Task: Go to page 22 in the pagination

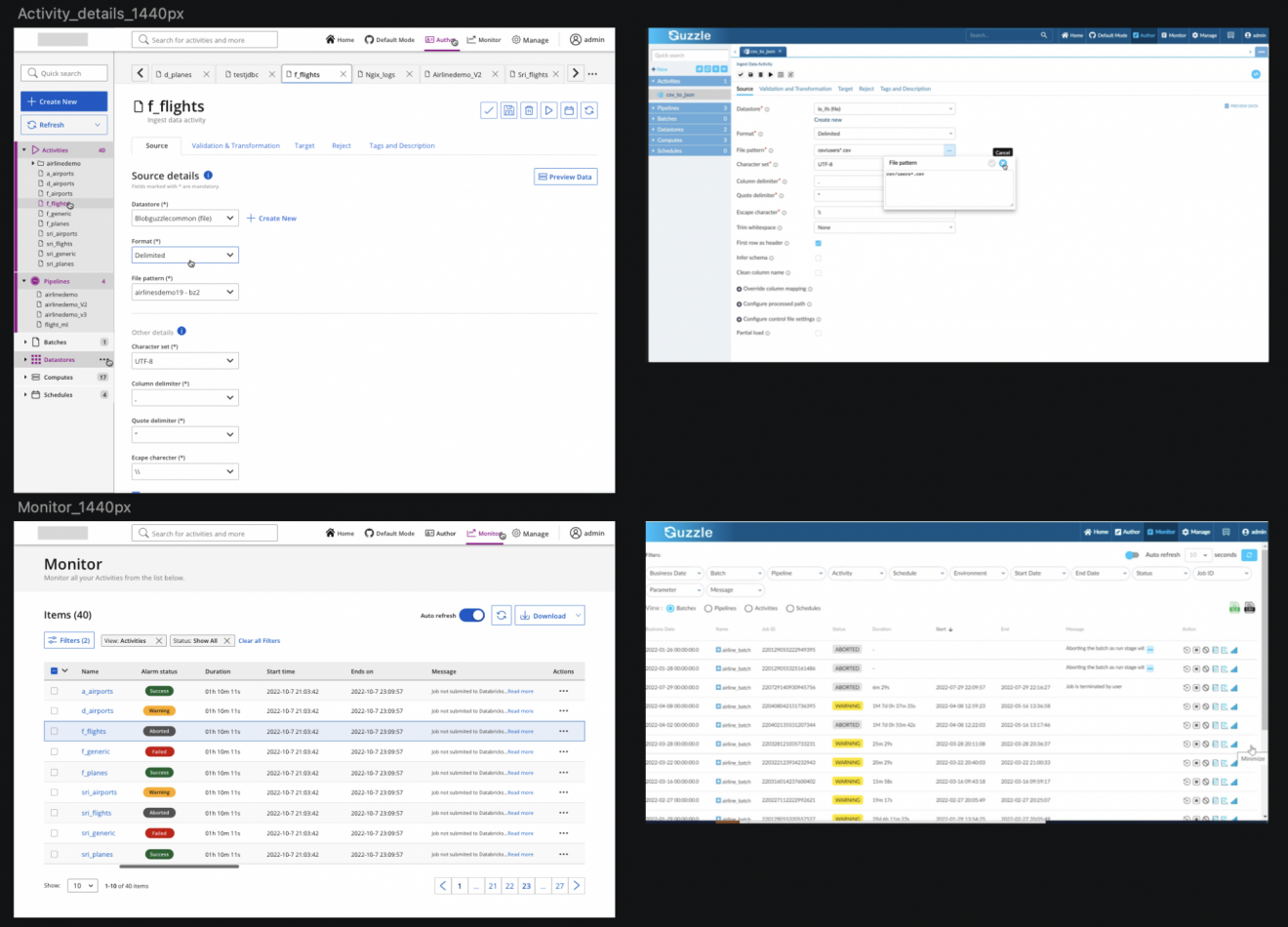Action: (509, 886)
